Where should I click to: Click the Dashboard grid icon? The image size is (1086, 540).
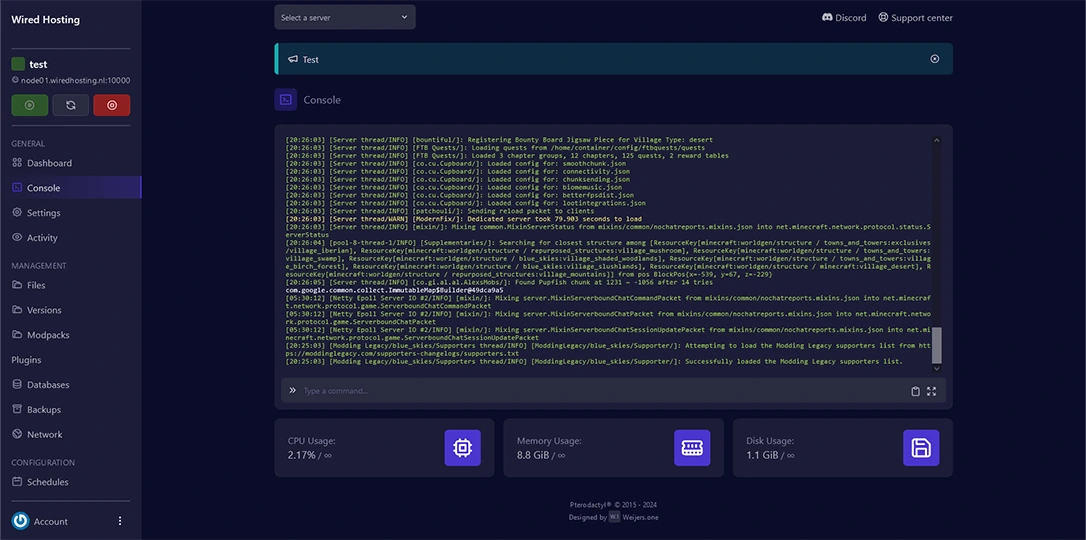coord(17,163)
